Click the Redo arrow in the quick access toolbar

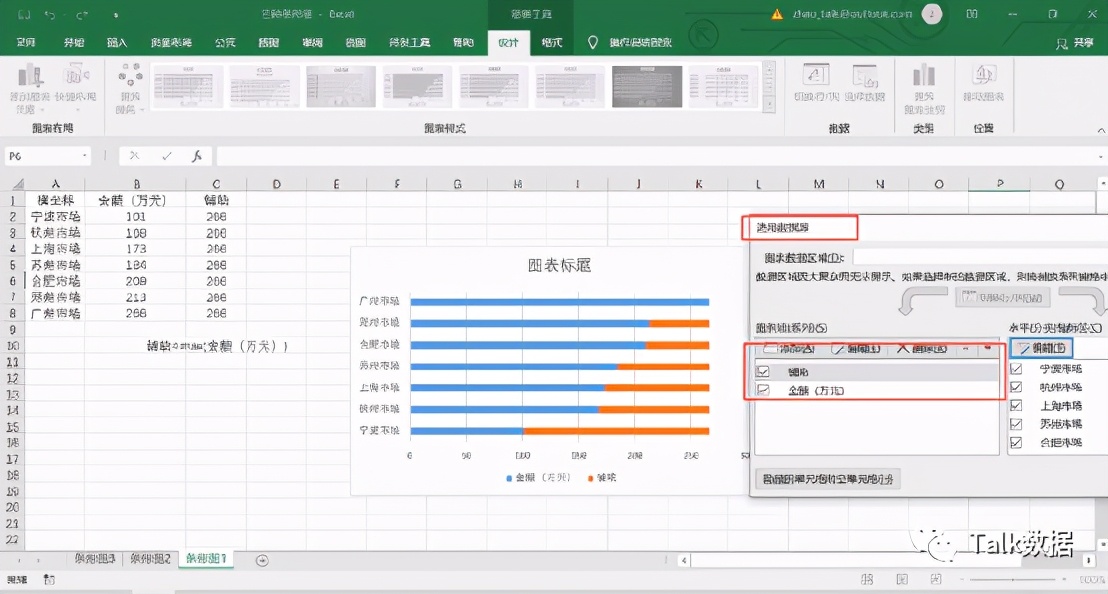coord(82,14)
